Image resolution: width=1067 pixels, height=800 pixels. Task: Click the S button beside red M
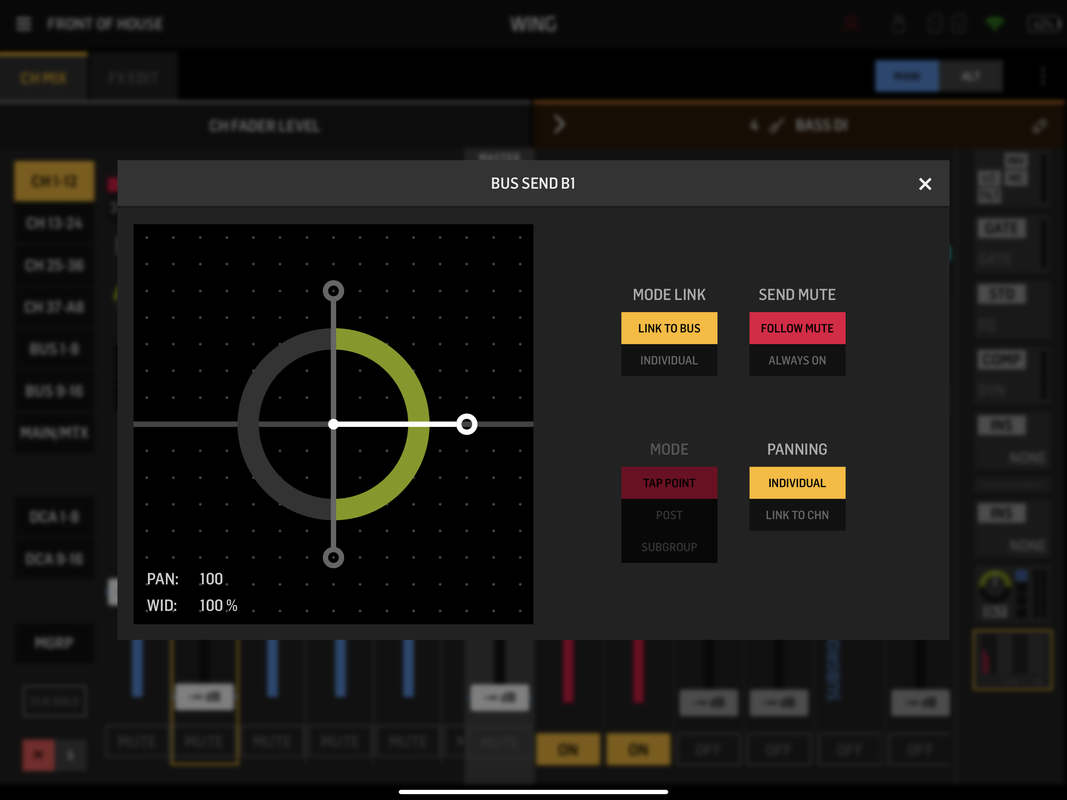click(x=71, y=754)
